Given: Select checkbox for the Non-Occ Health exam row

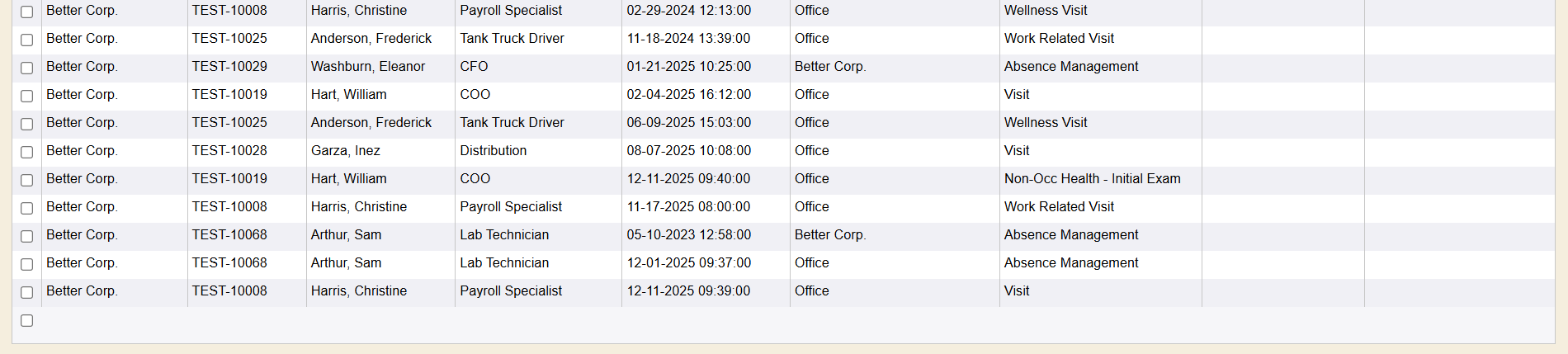Looking at the screenshot, I should [26, 180].
